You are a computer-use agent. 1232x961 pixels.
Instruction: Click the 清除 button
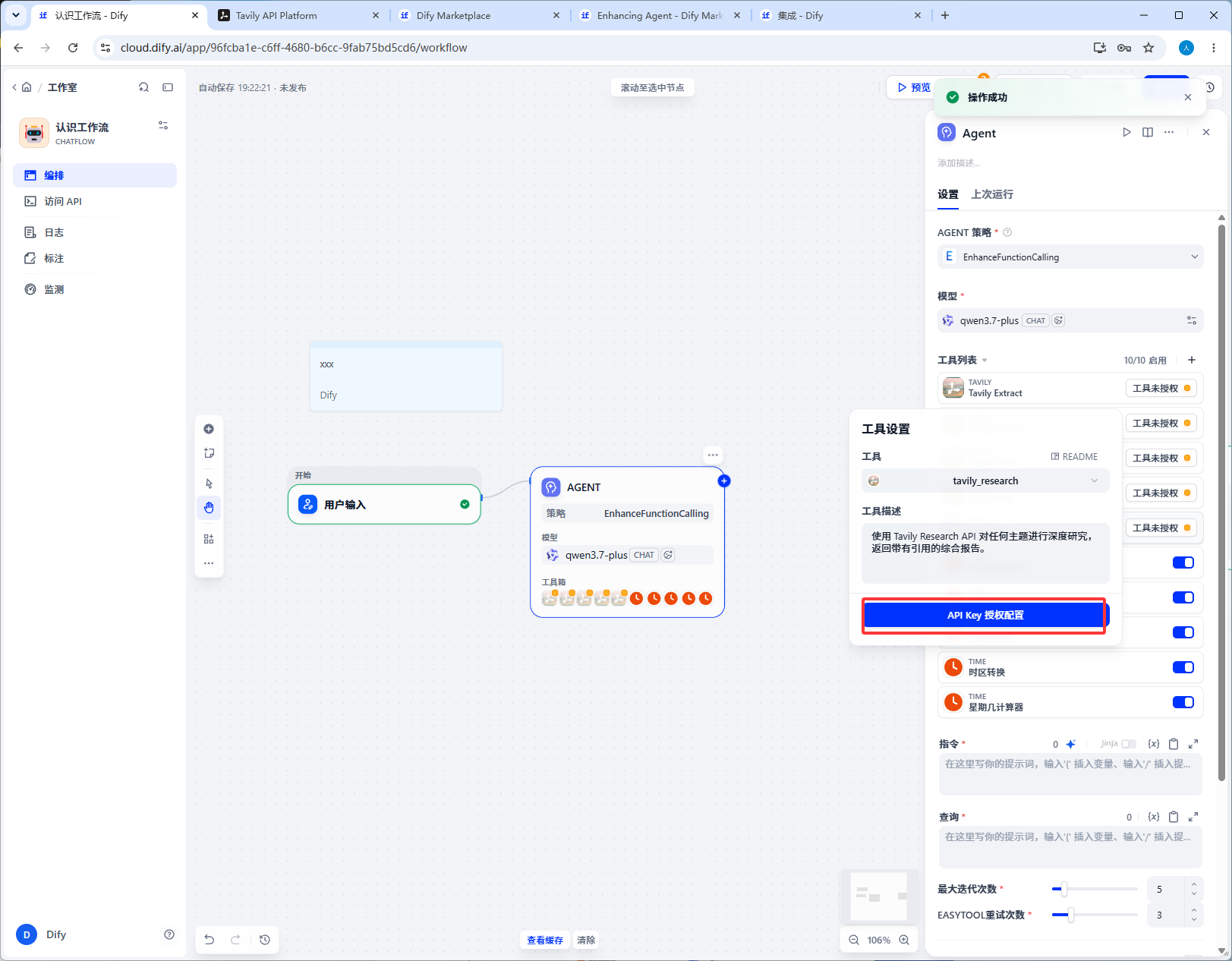[x=586, y=940]
